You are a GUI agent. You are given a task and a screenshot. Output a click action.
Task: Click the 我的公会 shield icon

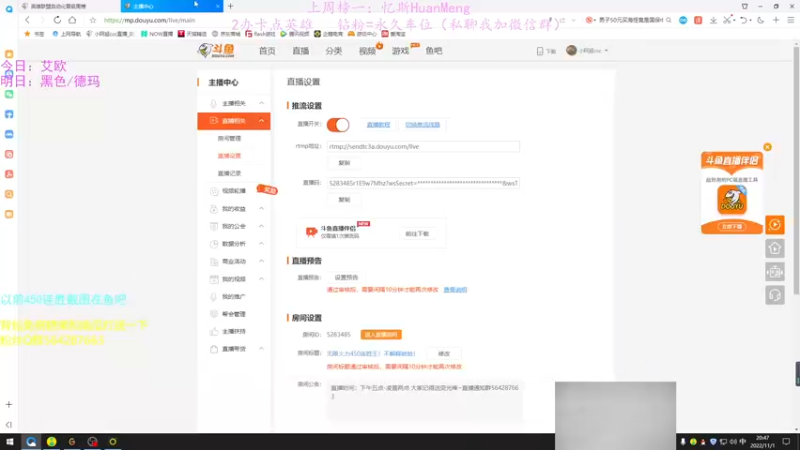214,226
